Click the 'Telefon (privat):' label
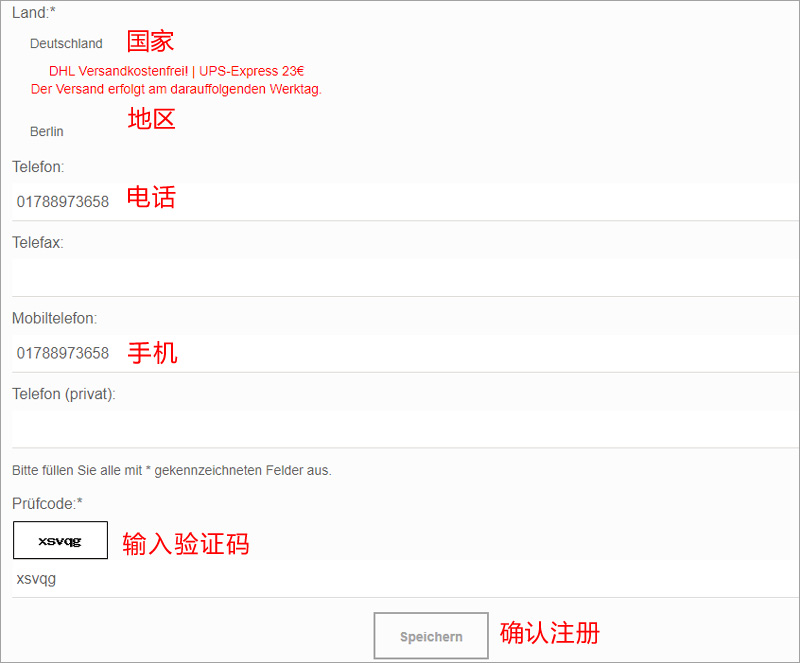 click(64, 394)
